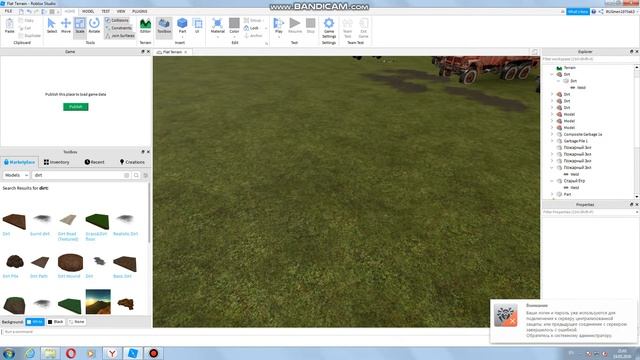Switch to the MODEL ribbon tab
The width and height of the screenshot is (640, 360).
(88, 11)
